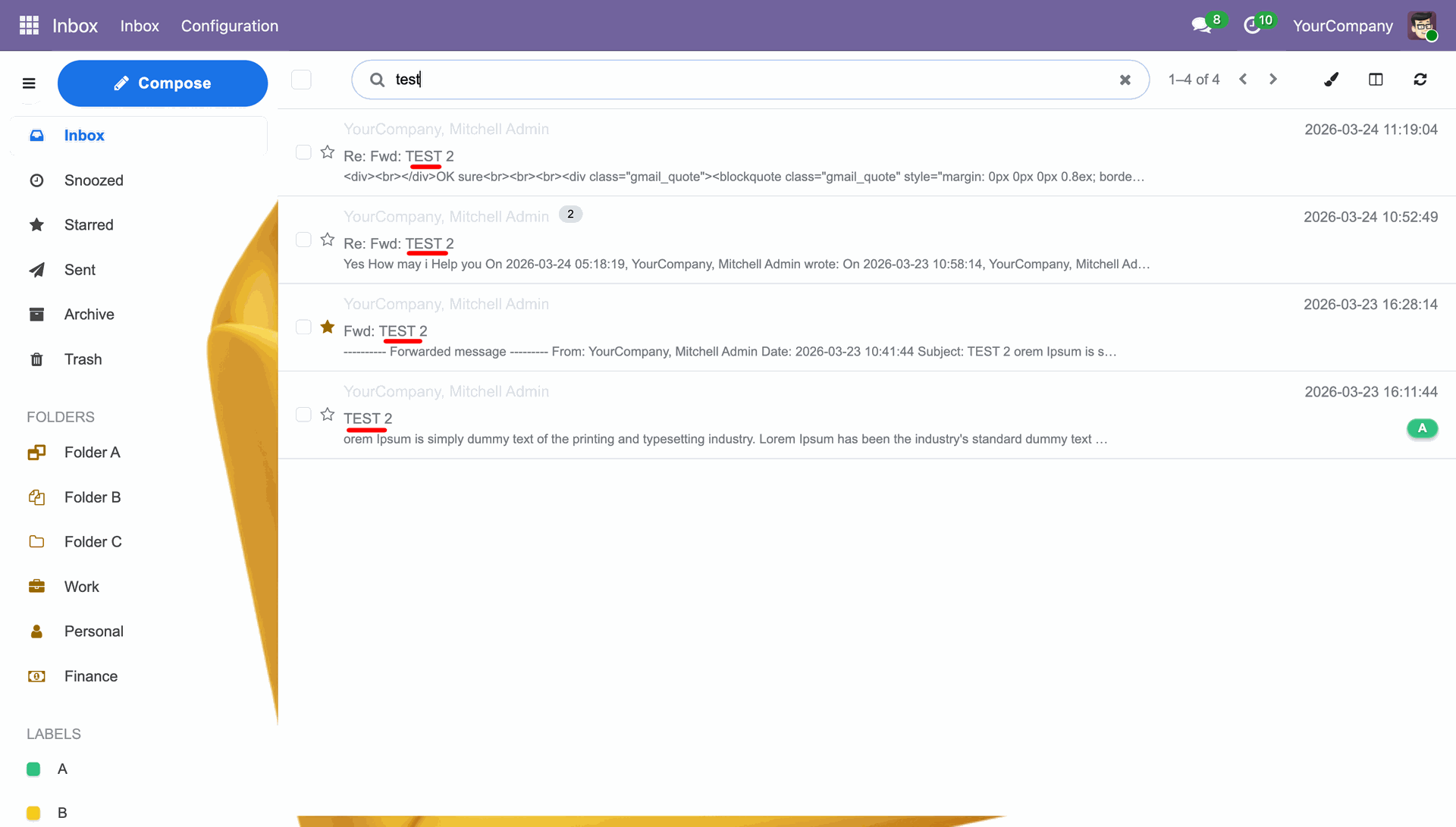The image size is (1456, 827).
Task: Click the 1–4 of 4 pager text
Action: pos(1194,80)
